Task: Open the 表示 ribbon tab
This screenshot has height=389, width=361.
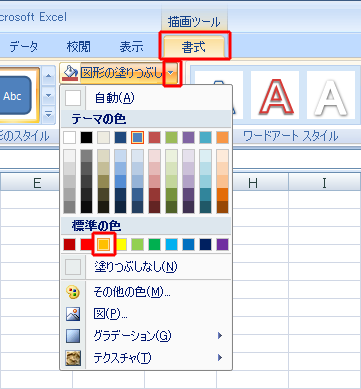Action: (x=131, y=47)
